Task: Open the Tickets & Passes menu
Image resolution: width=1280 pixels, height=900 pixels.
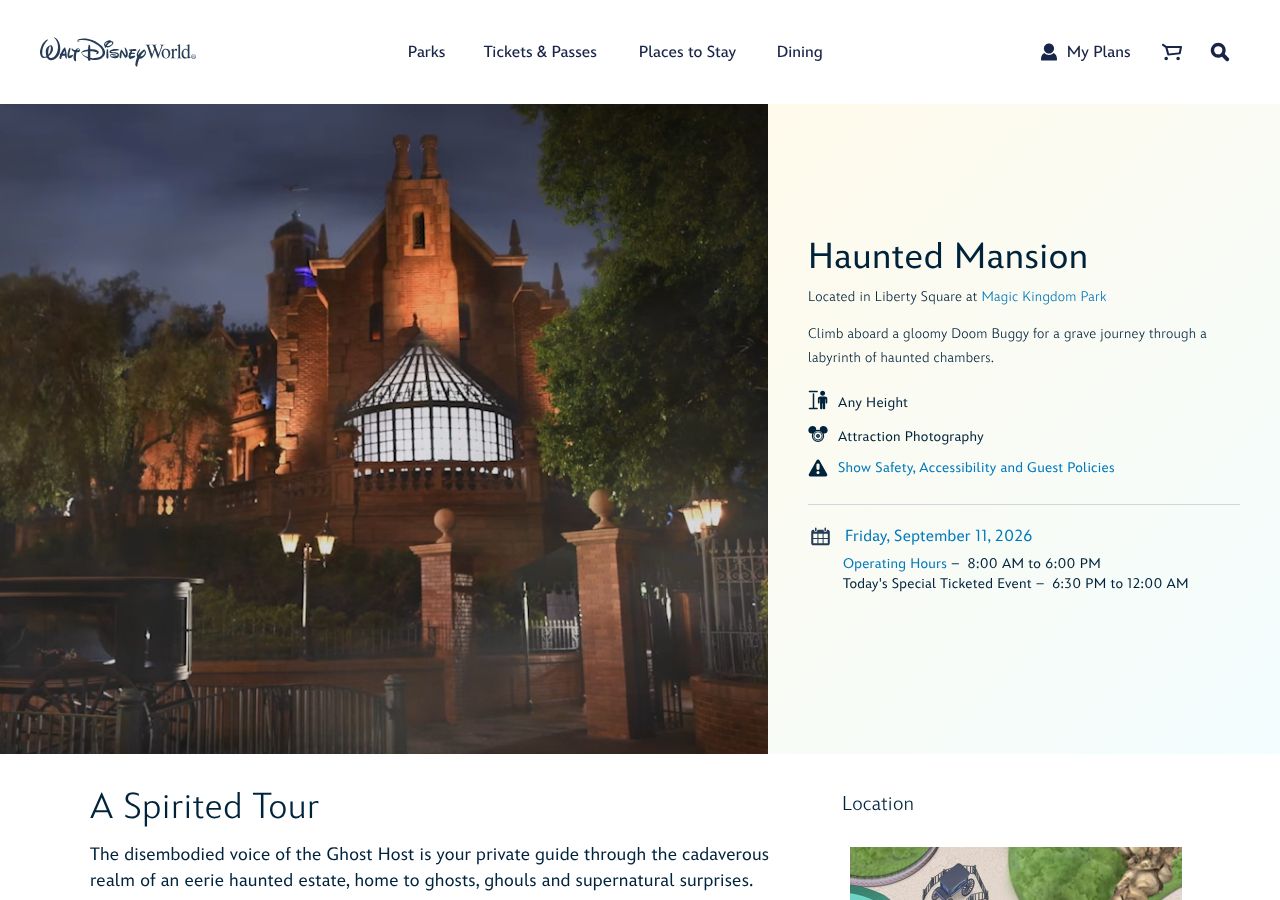Action: click(540, 52)
